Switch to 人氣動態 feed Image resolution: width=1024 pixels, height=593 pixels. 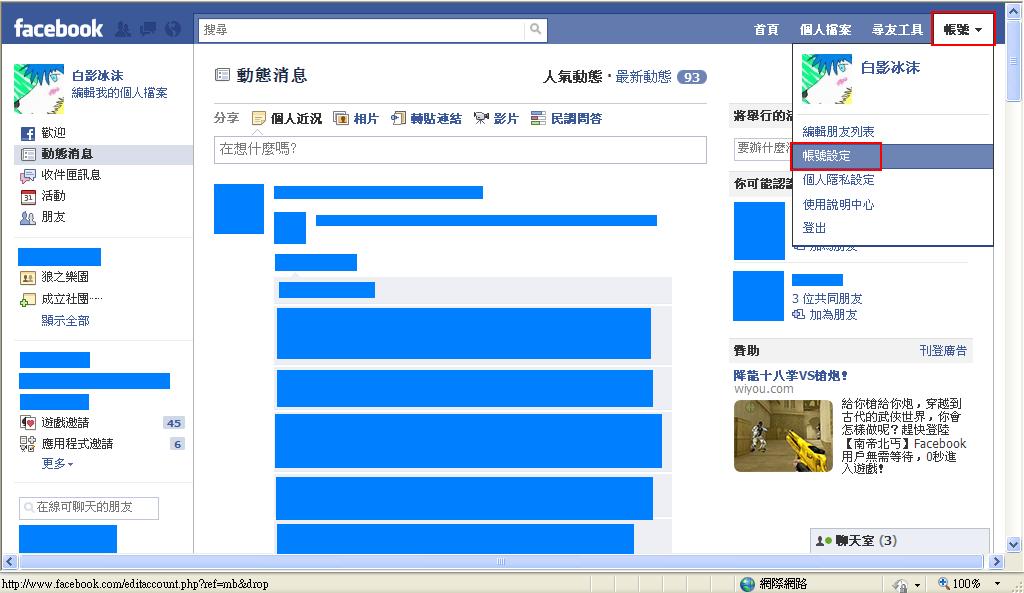573,77
